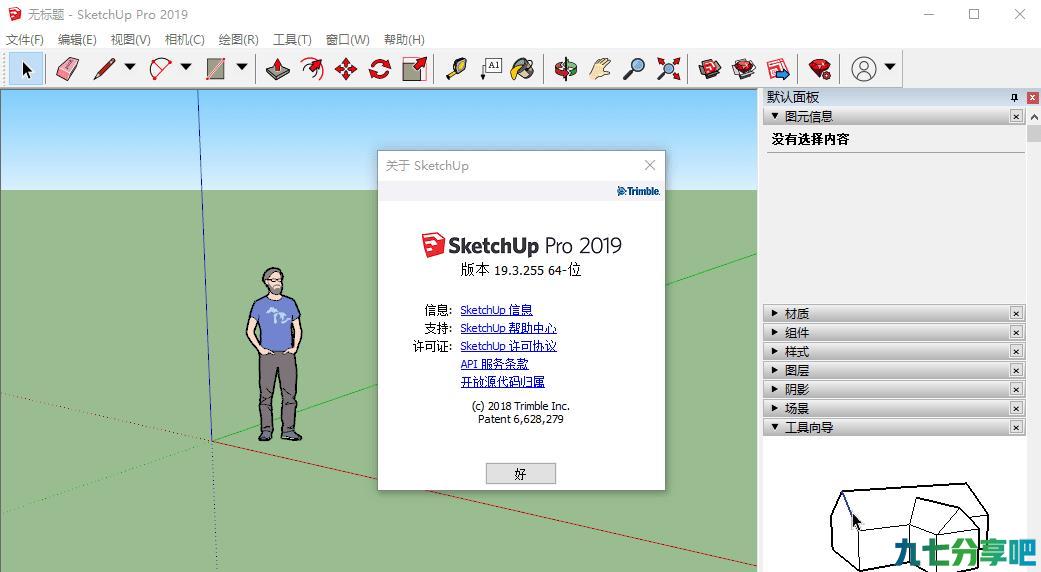The image size is (1041, 572).
Task: Open the account dropdown arrow
Action: (x=890, y=67)
